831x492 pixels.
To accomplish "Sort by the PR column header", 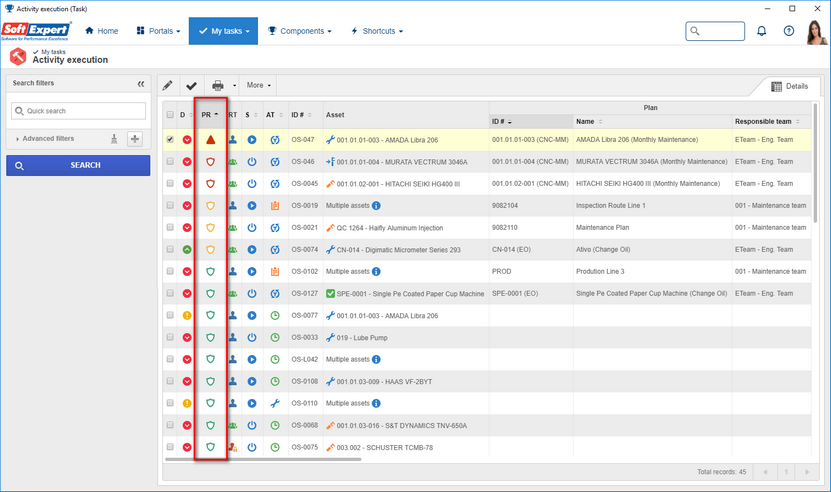I will coord(210,115).
